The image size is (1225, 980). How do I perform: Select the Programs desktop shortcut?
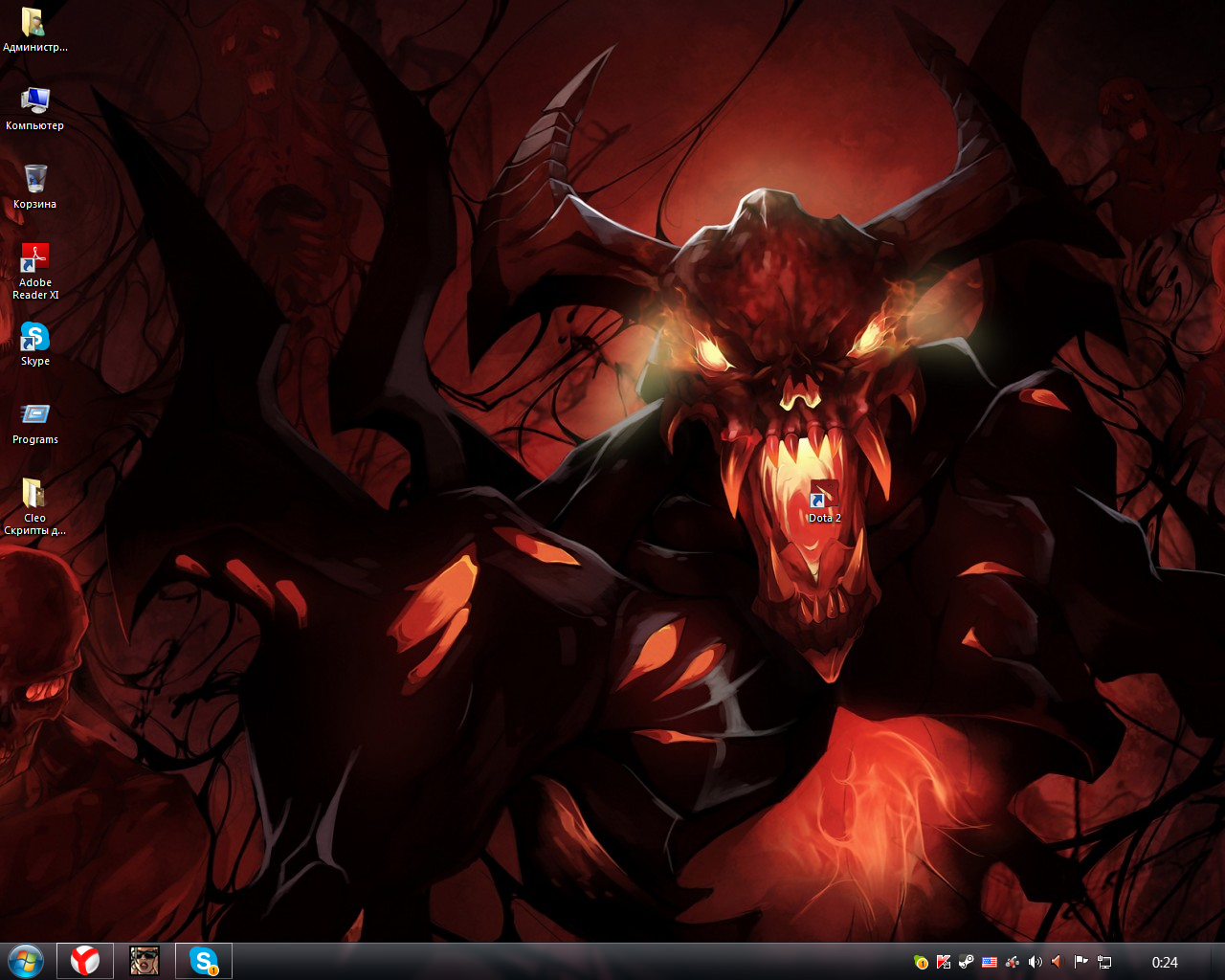pos(34,422)
